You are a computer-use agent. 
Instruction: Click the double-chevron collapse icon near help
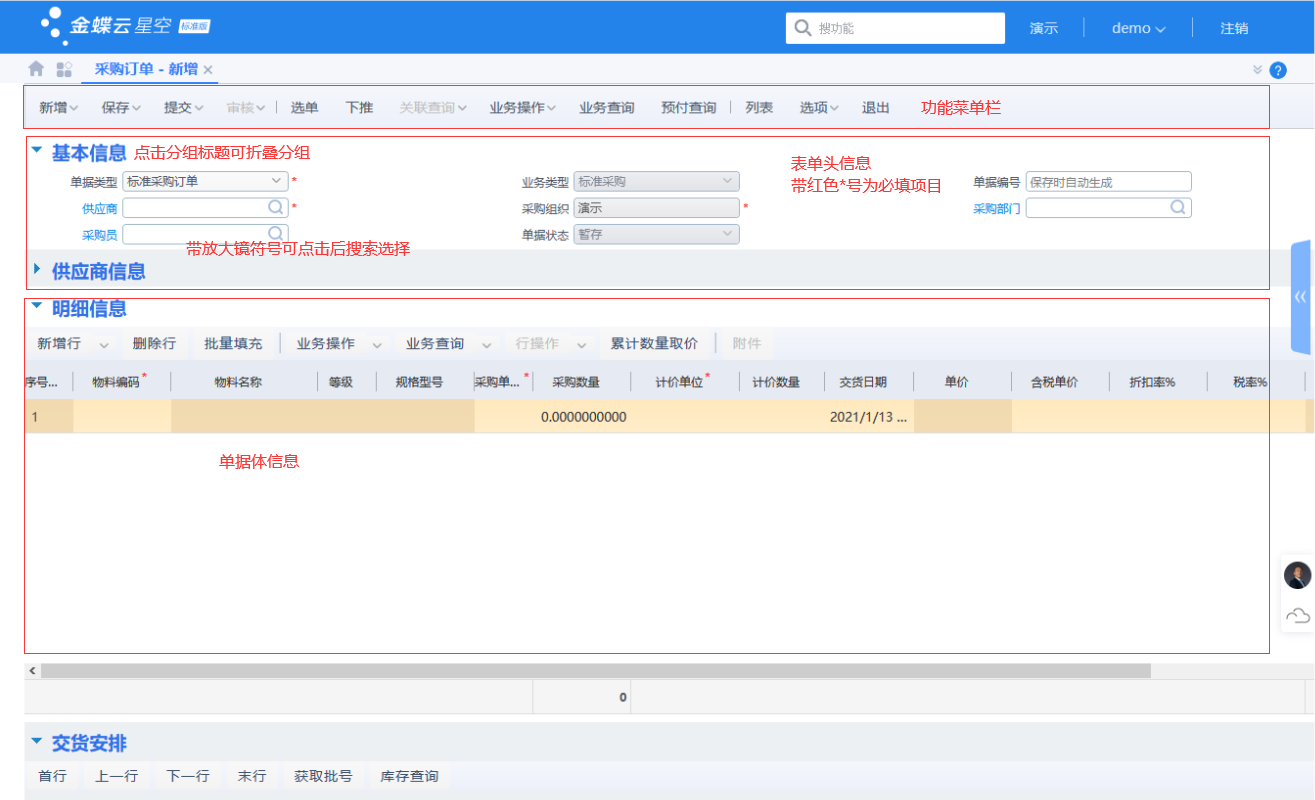coord(1257,70)
